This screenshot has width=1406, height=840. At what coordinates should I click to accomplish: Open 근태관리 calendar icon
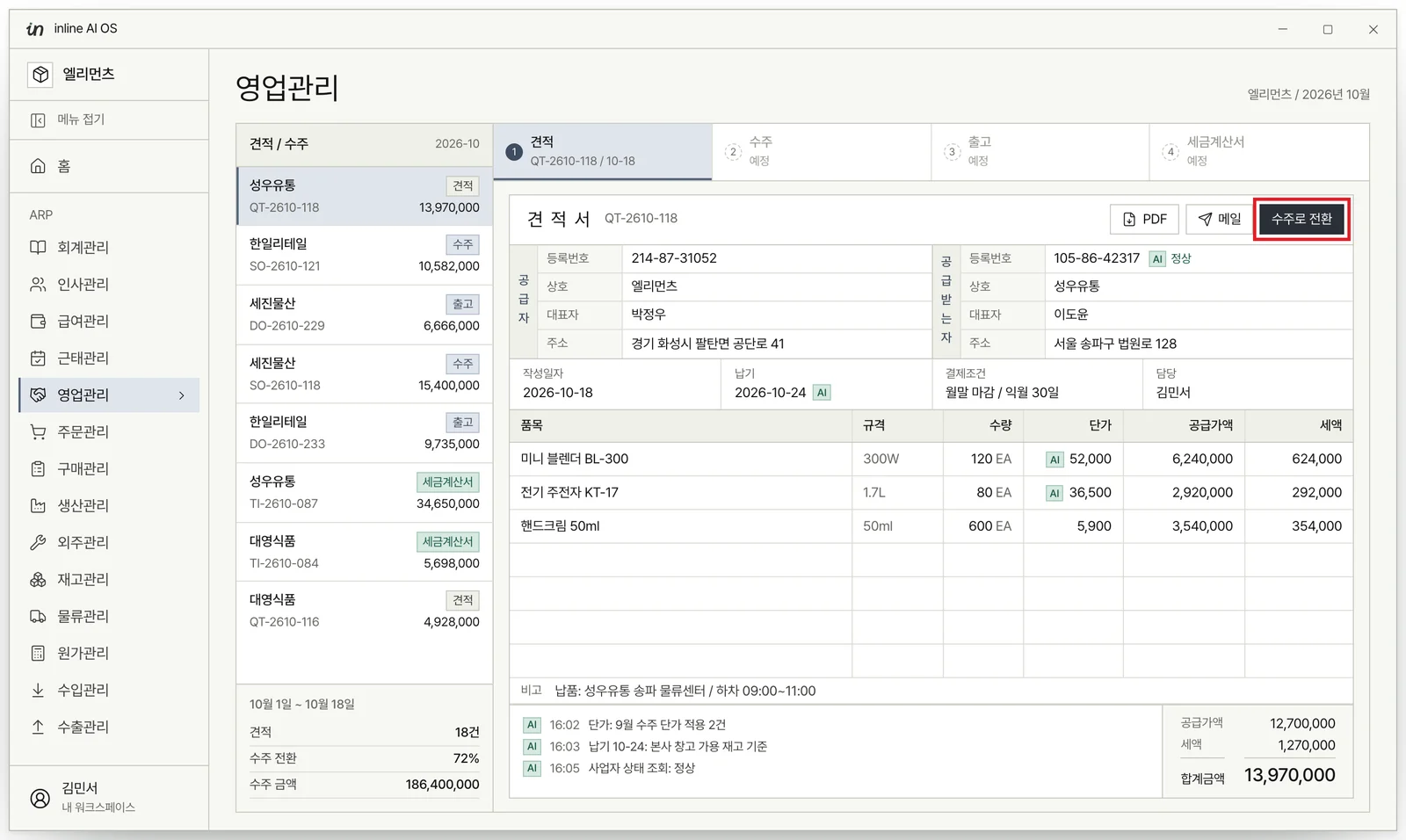[38, 358]
